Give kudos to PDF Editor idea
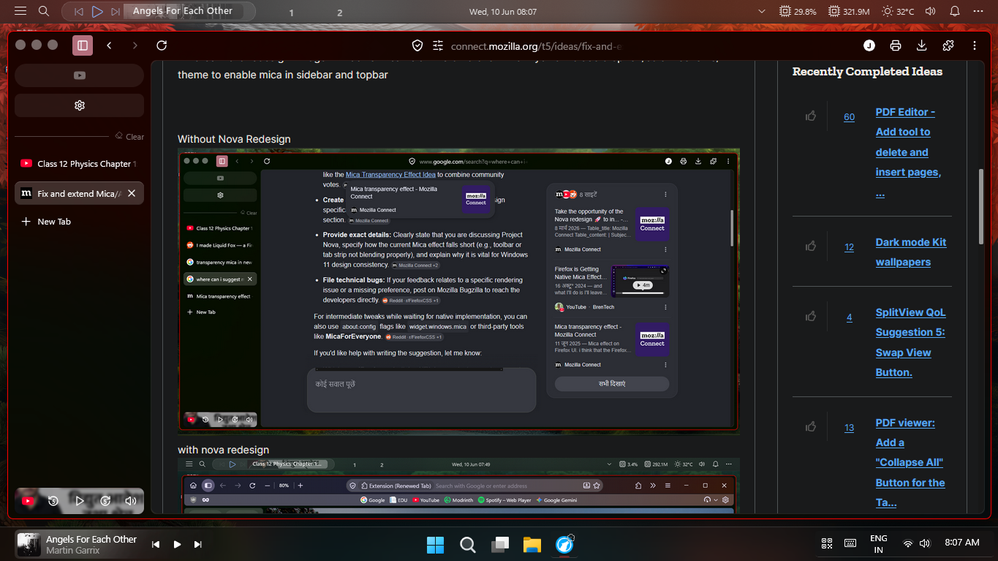 click(810, 116)
